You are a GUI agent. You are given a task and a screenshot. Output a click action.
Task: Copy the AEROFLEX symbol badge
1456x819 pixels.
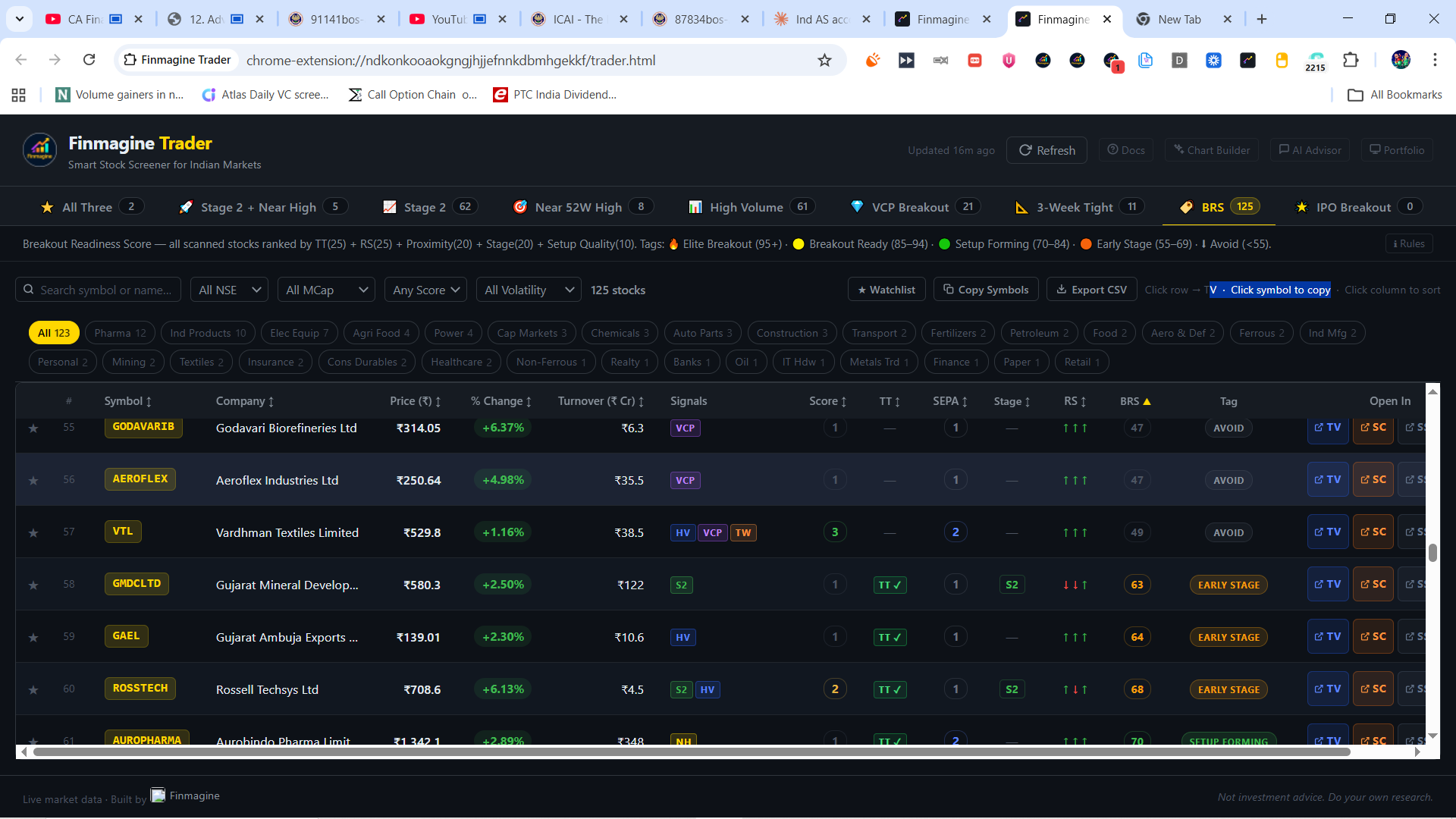point(140,479)
